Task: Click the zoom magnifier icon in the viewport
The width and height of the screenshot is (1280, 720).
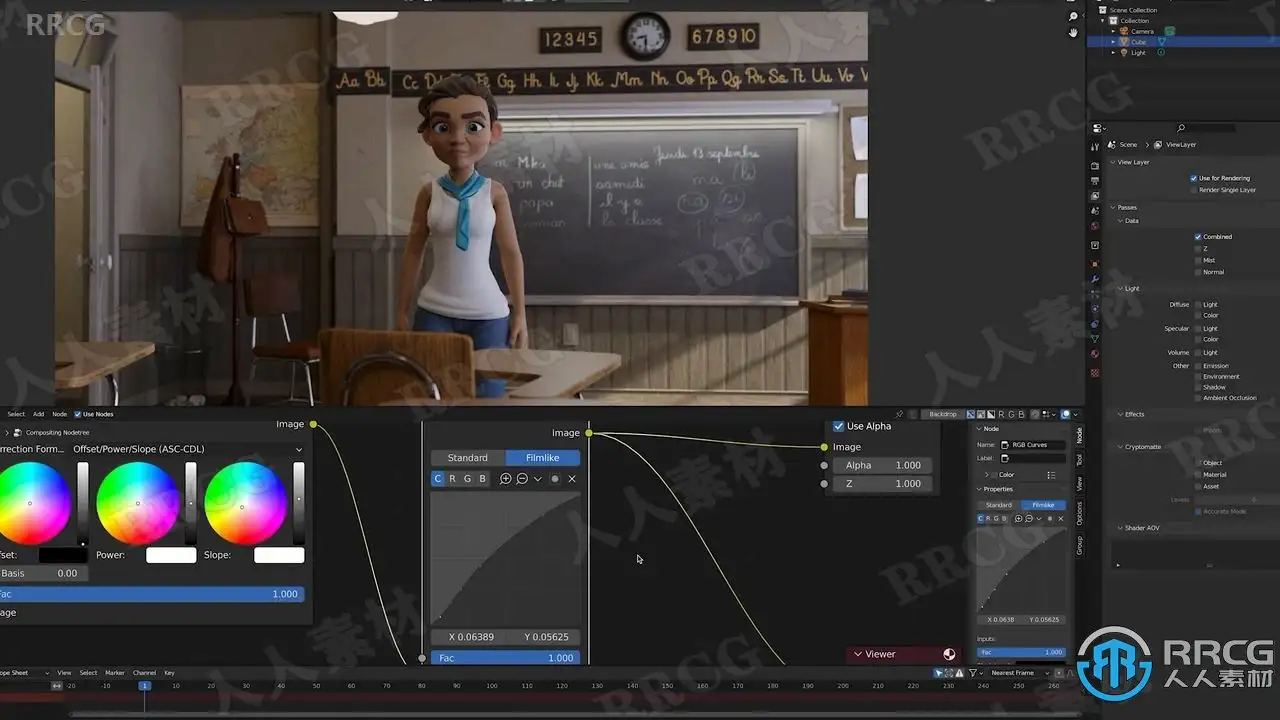Action: coord(1073,17)
